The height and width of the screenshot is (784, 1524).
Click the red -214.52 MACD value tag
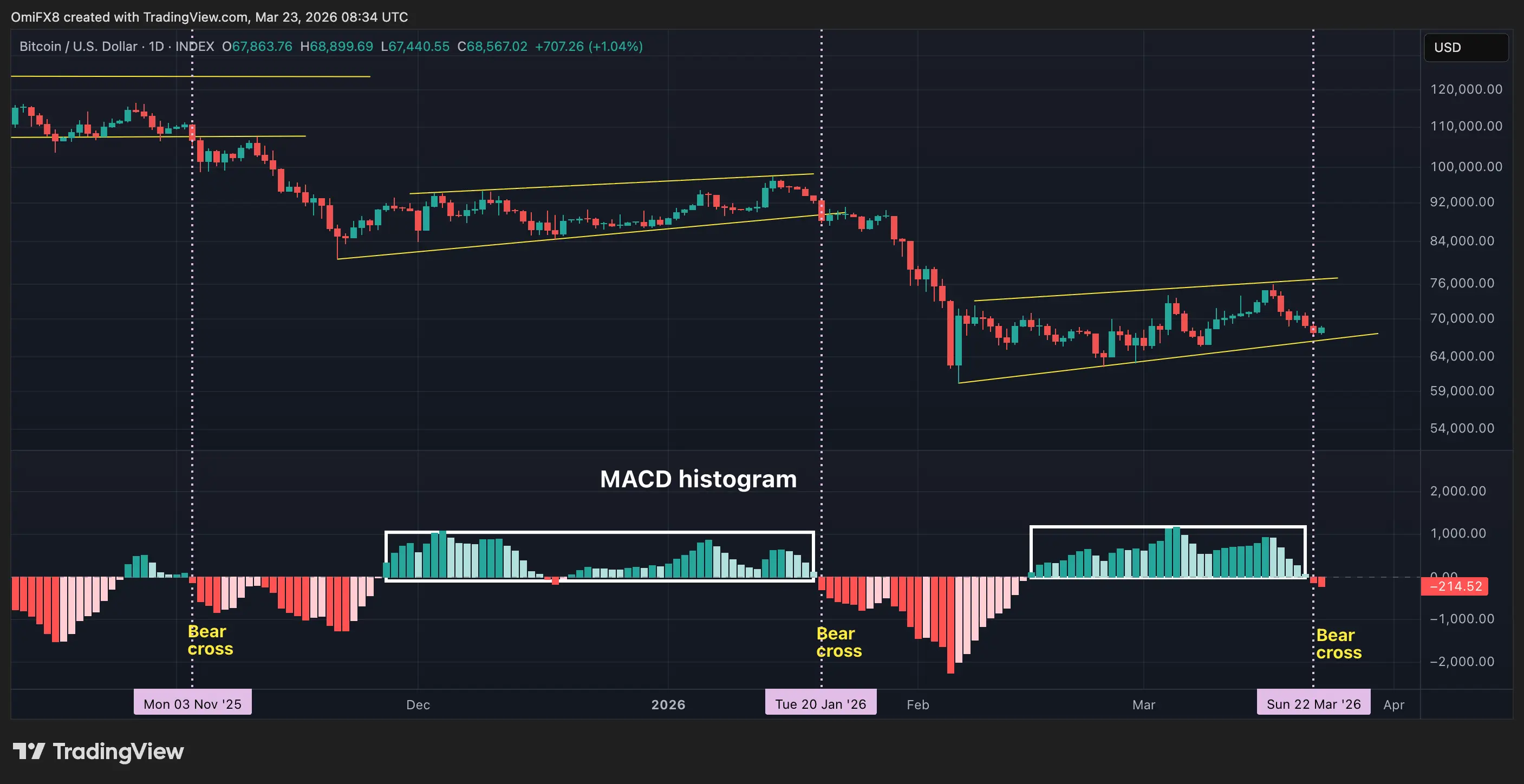[1454, 586]
